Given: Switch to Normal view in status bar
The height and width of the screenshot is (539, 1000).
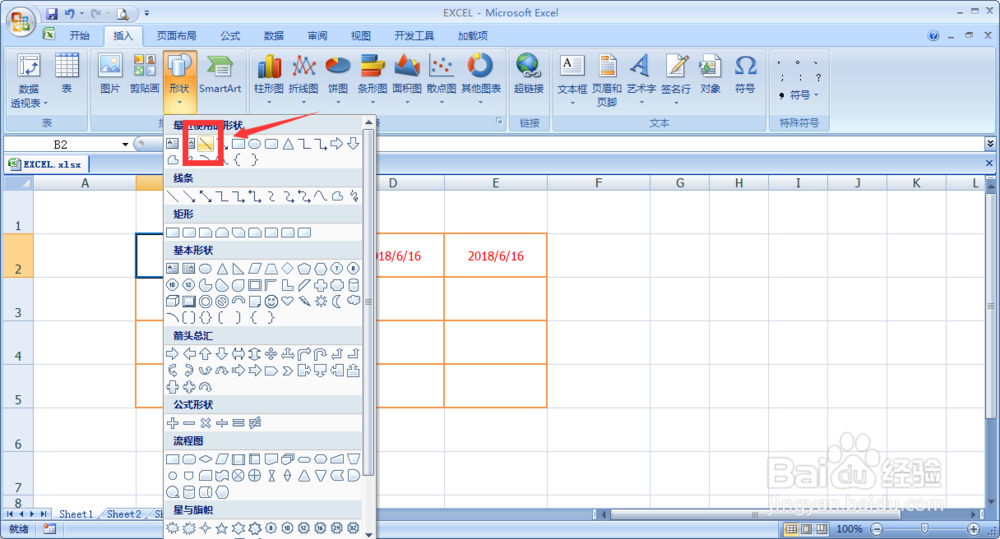Looking at the screenshot, I should (791, 529).
